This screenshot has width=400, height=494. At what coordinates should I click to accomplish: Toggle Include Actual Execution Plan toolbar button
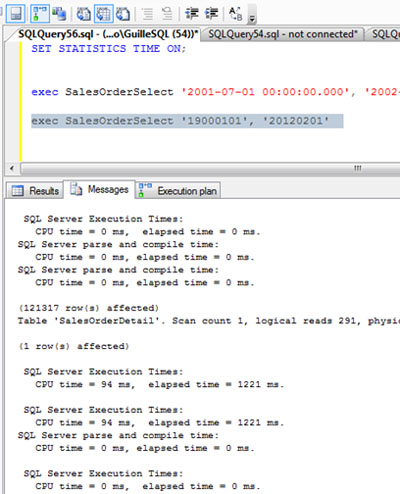point(40,13)
